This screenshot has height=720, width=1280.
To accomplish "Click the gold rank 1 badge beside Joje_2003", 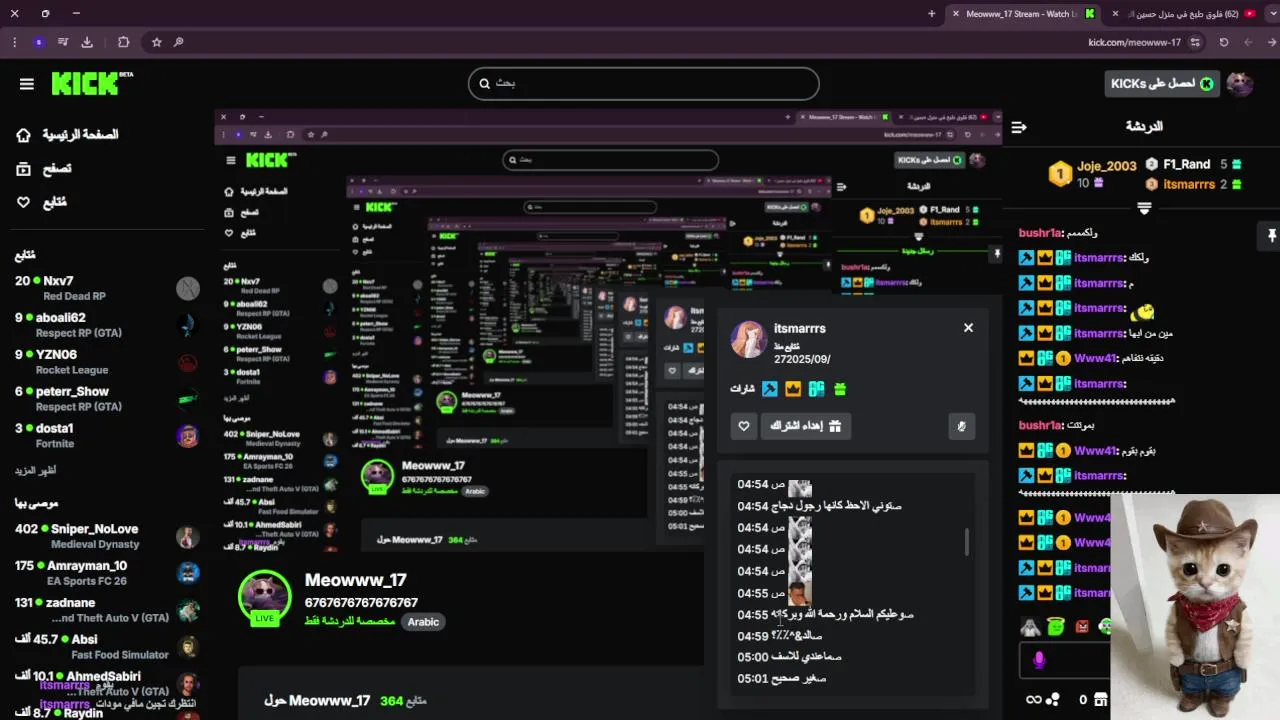I will pos(1060,174).
